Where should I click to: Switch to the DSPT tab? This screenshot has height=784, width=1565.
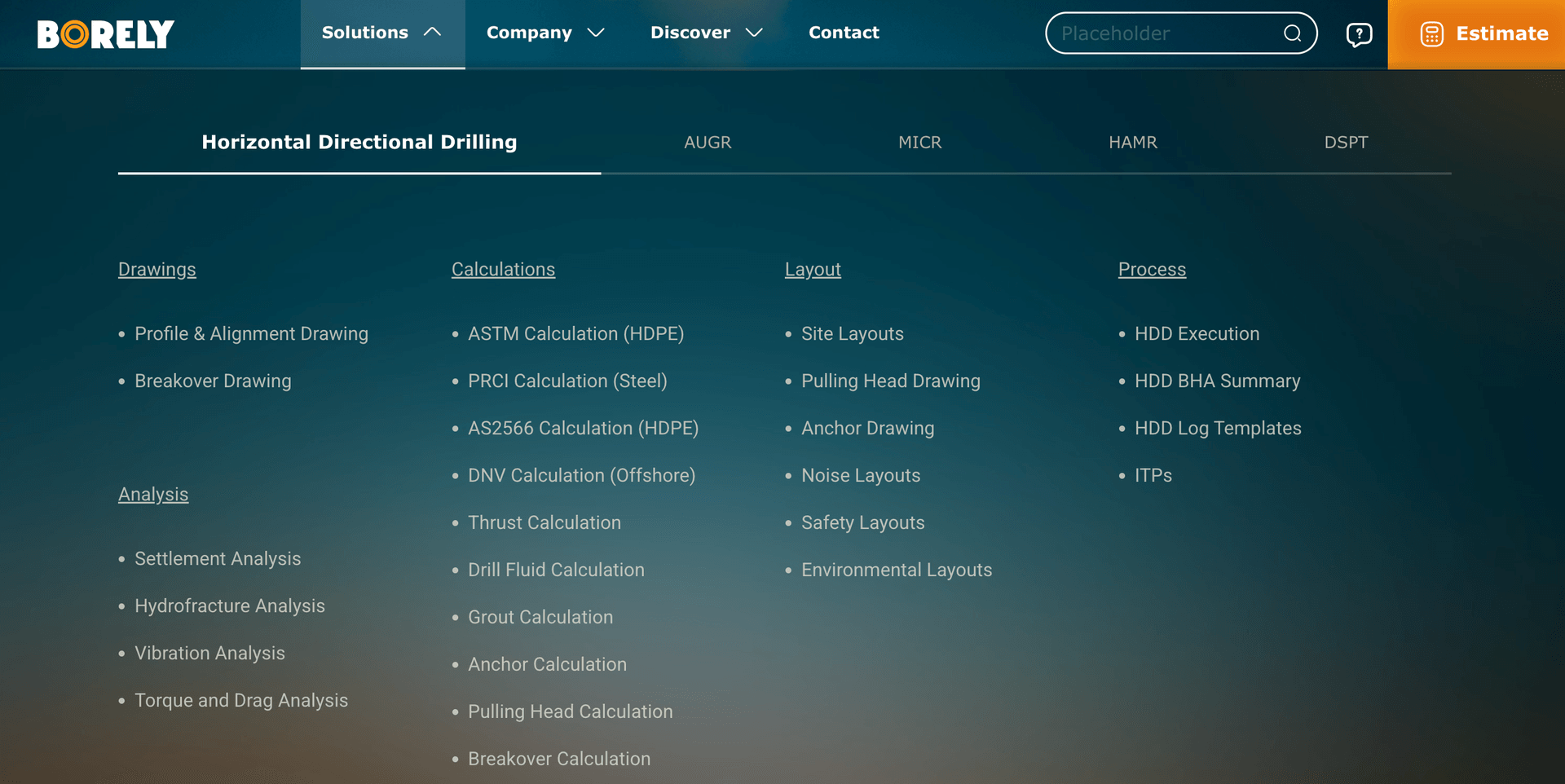(x=1346, y=143)
